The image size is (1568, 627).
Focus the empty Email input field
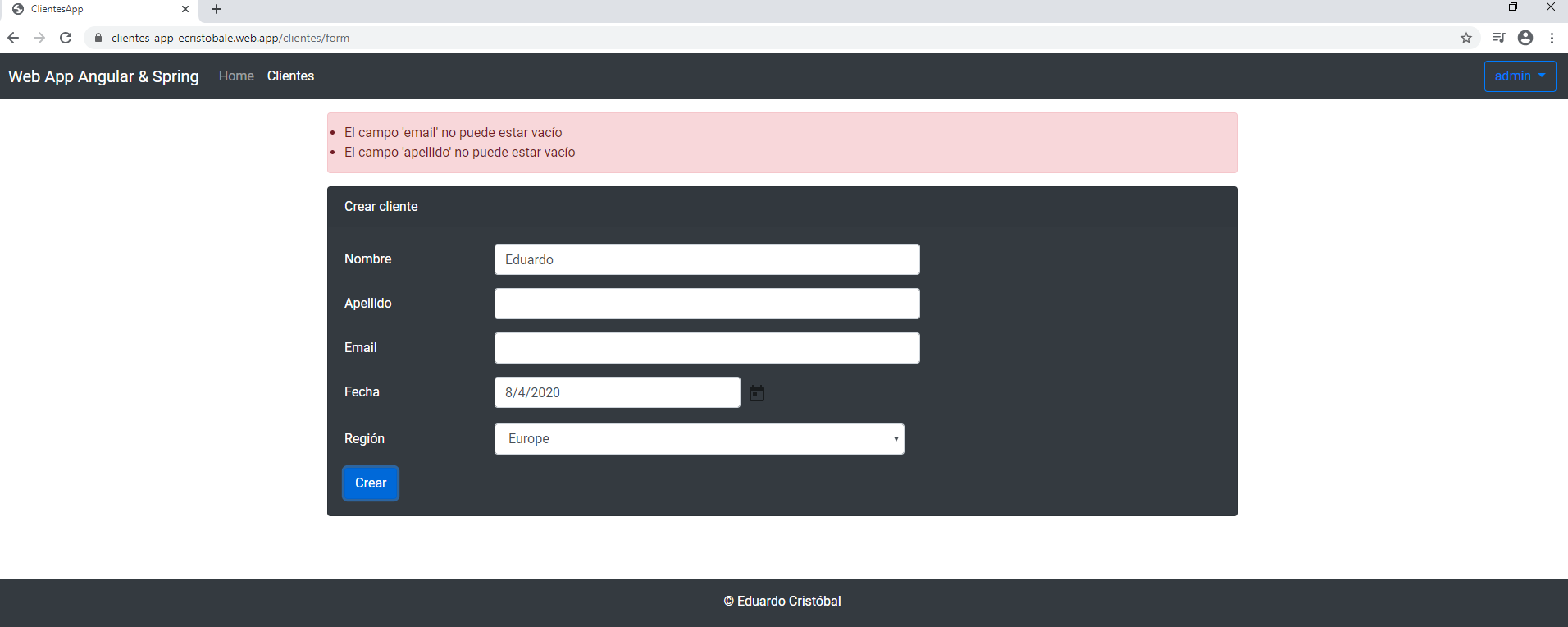(707, 348)
